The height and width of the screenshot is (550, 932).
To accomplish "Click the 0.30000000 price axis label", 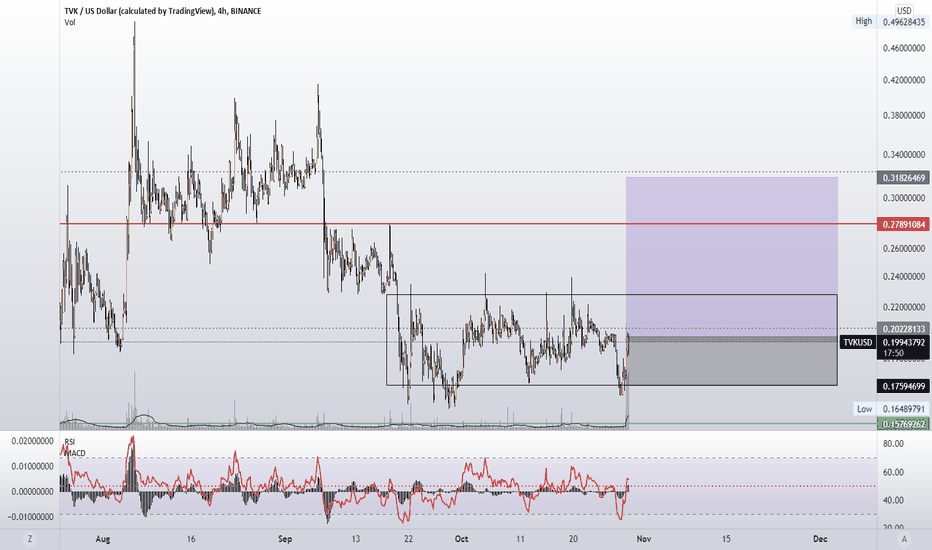I will pos(904,197).
